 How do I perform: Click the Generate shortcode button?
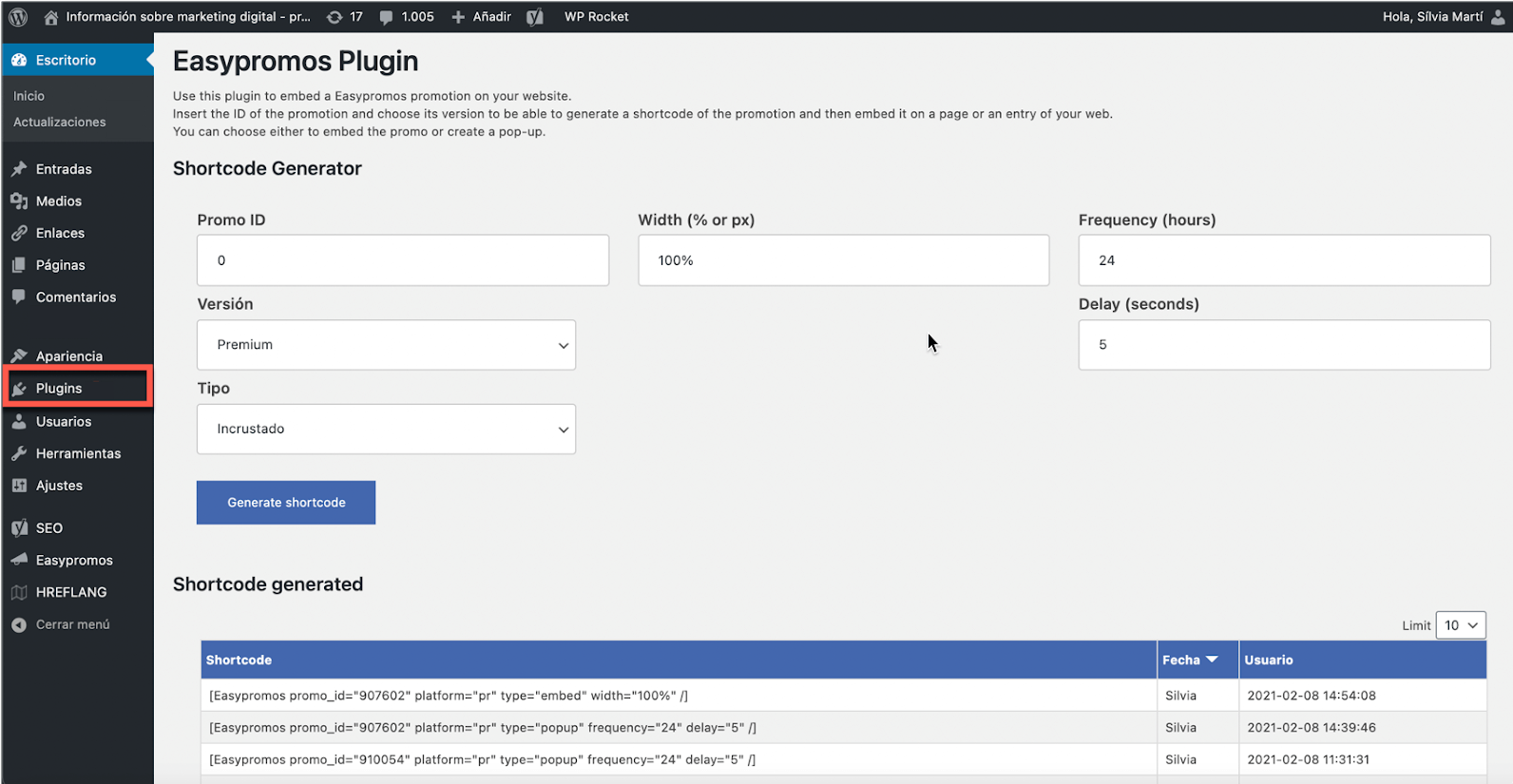coord(286,503)
